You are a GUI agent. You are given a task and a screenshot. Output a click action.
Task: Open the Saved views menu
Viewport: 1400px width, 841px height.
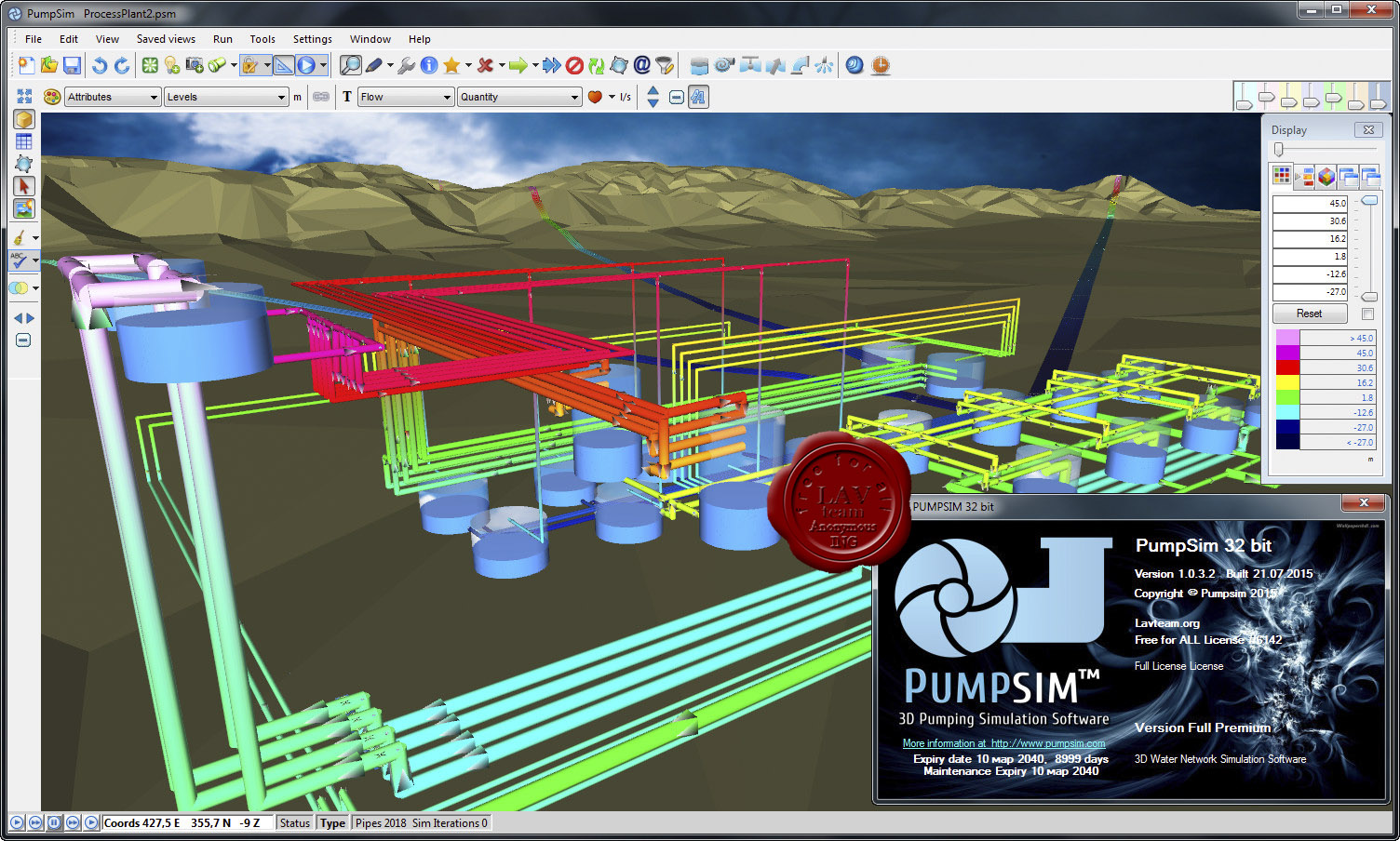pyautogui.click(x=166, y=39)
